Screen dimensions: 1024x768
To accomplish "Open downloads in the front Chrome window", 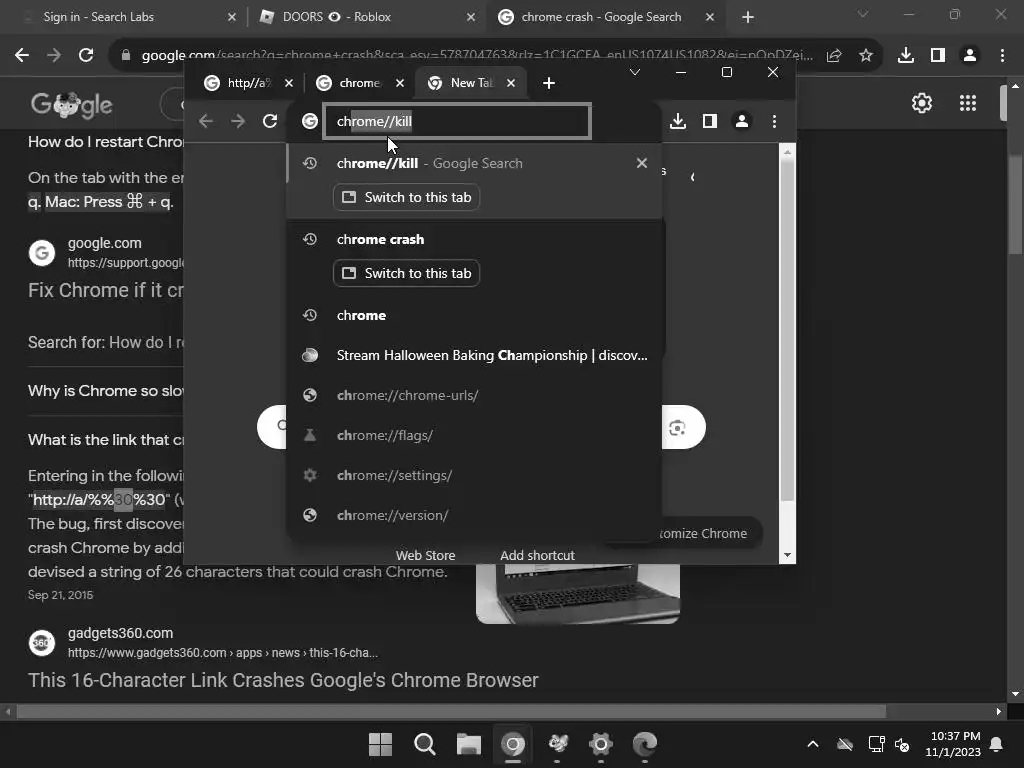I will (x=678, y=121).
